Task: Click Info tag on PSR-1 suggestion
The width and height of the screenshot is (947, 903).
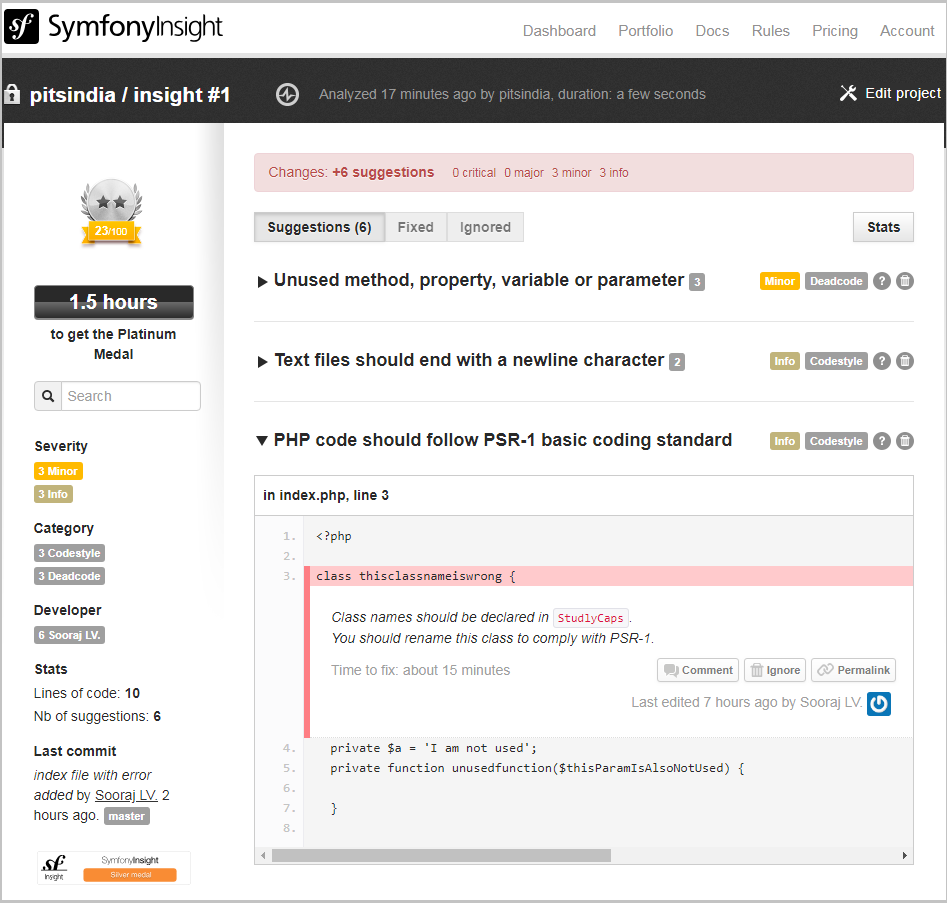Action: point(785,441)
